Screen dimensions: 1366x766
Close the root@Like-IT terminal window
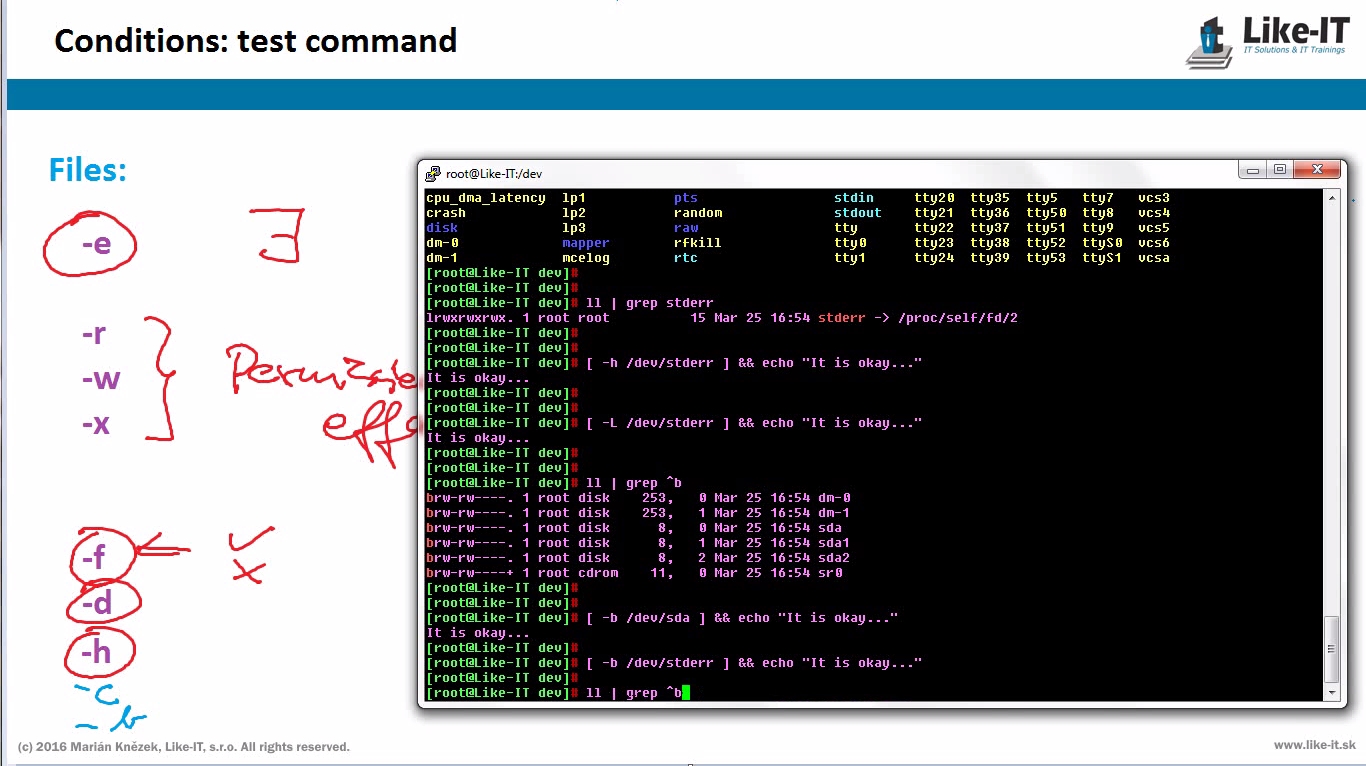click(x=1317, y=171)
